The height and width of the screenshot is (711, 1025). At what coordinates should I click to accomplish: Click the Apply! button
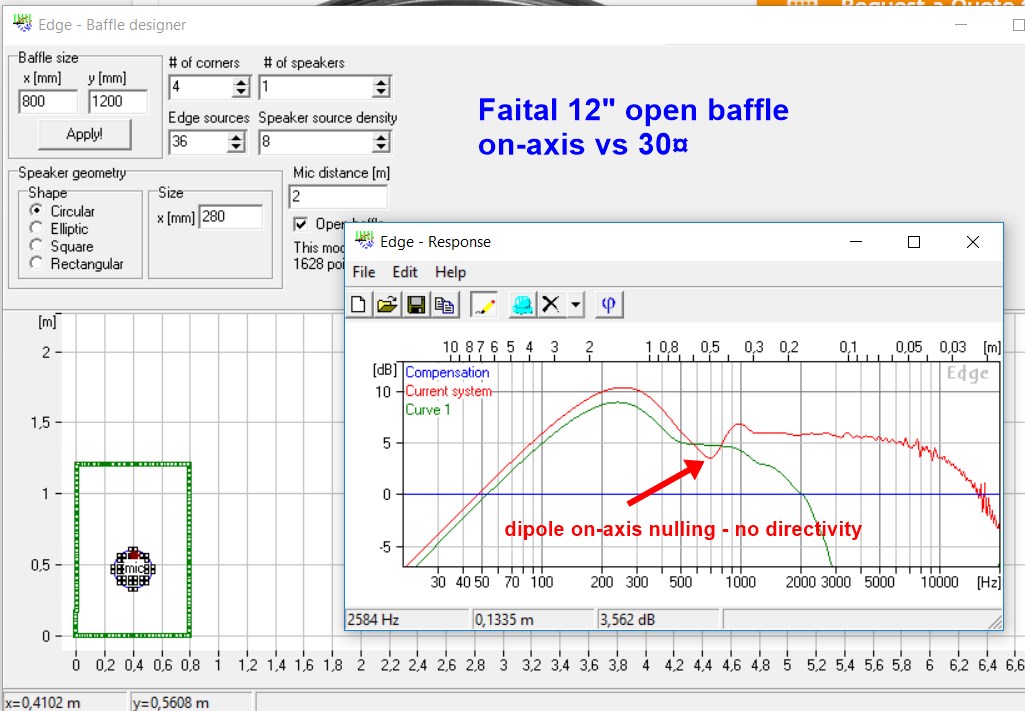[84, 134]
